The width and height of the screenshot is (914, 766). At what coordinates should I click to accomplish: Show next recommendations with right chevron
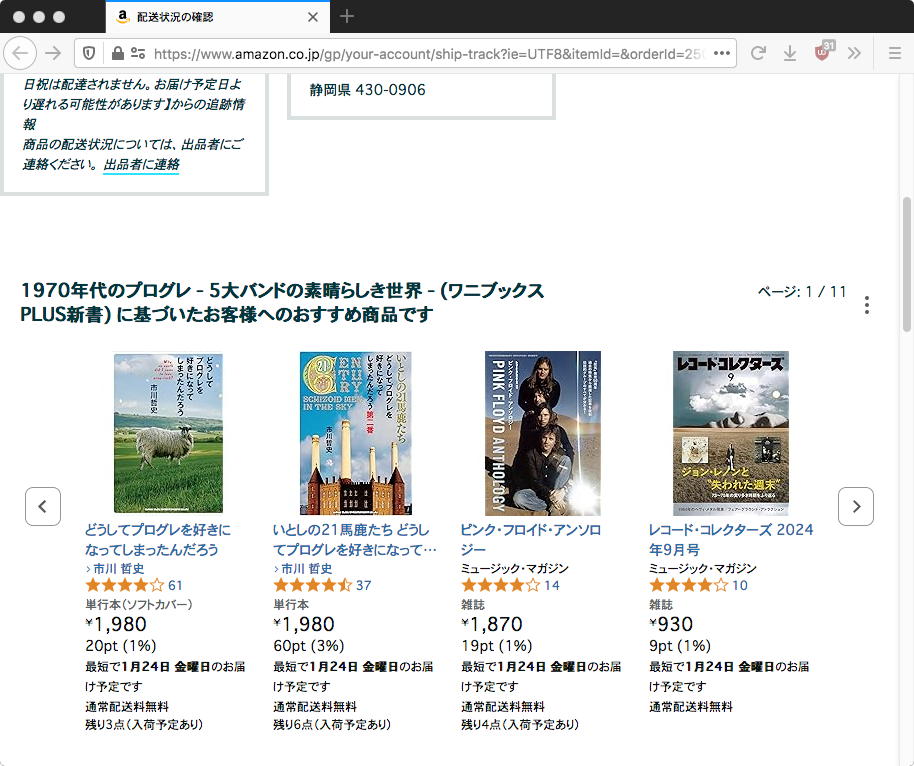pos(856,507)
